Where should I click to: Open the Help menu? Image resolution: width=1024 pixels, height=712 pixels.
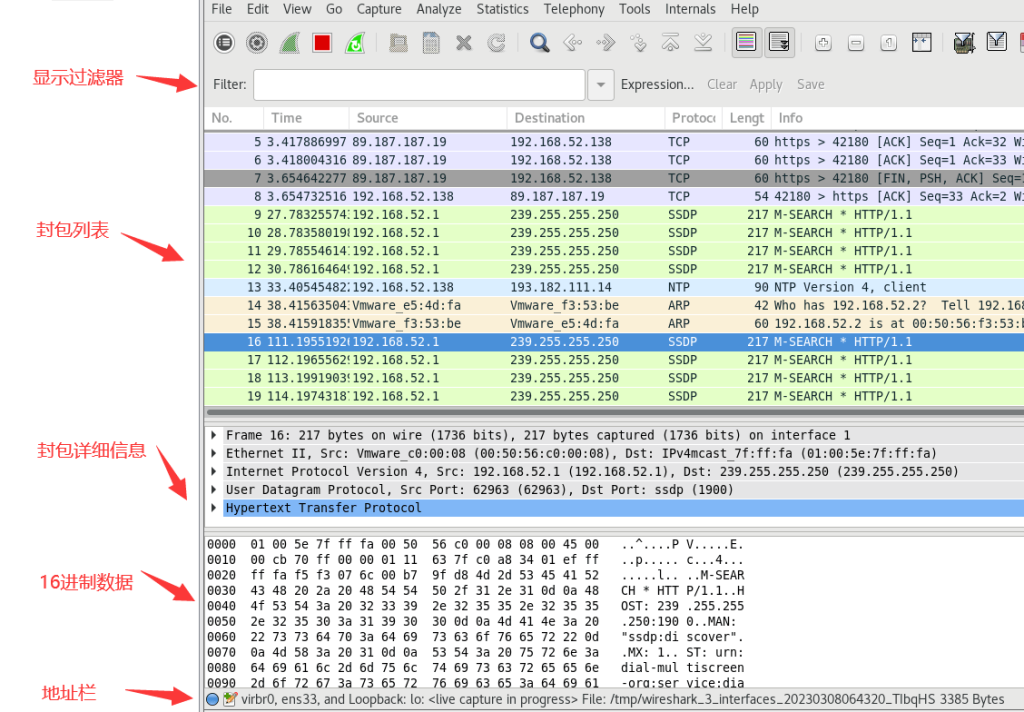point(744,9)
